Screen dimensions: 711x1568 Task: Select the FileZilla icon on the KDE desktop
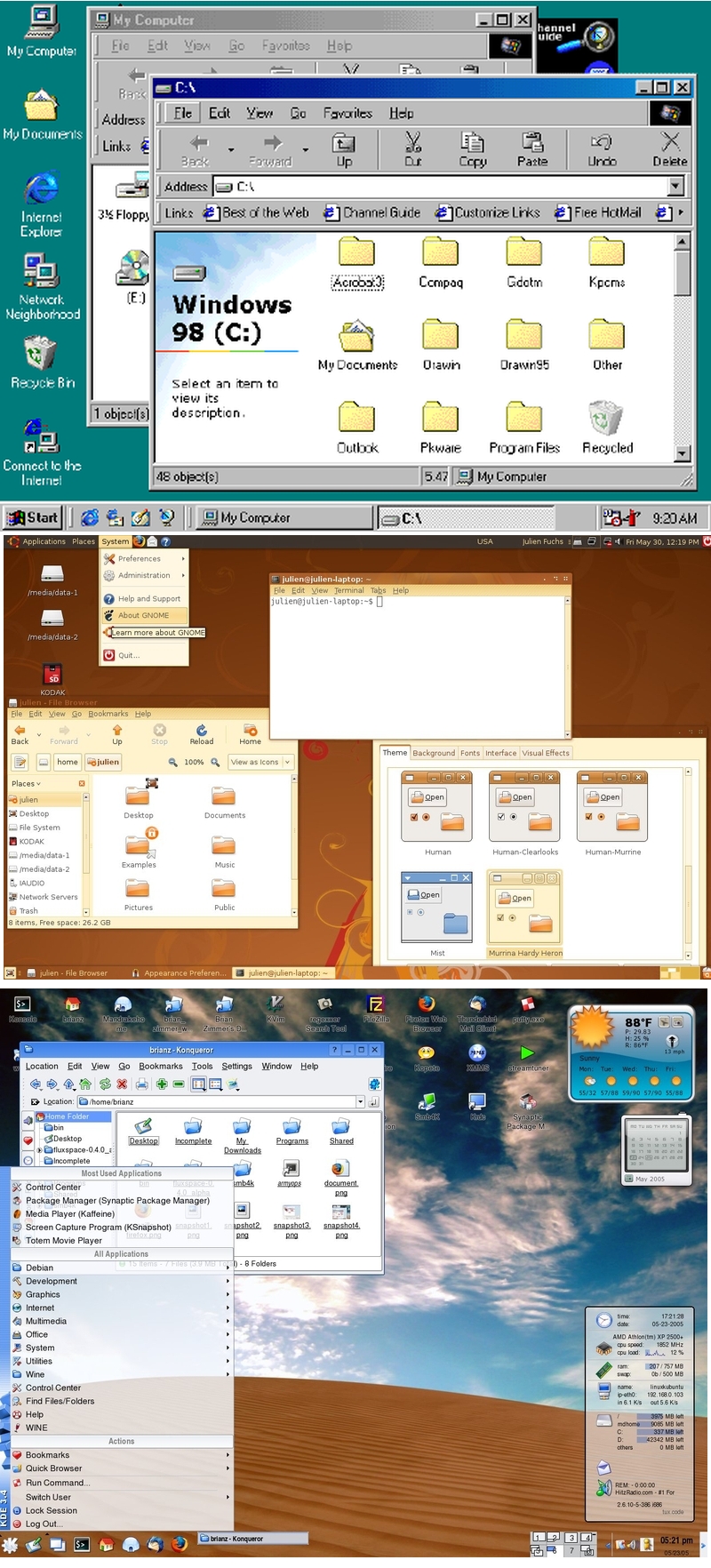pyautogui.click(x=376, y=1009)
